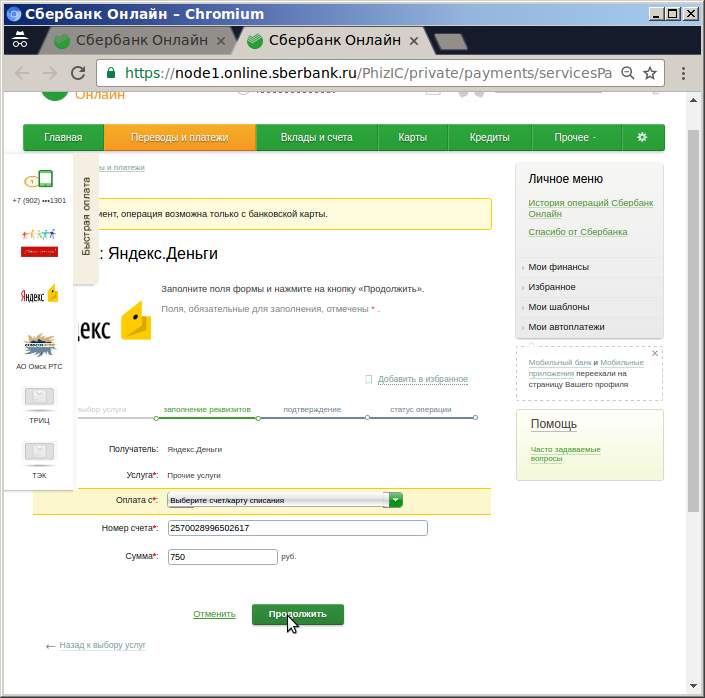Click the secure padlock icon in address bar
705x698 pixels.
(x=111, y=72)
